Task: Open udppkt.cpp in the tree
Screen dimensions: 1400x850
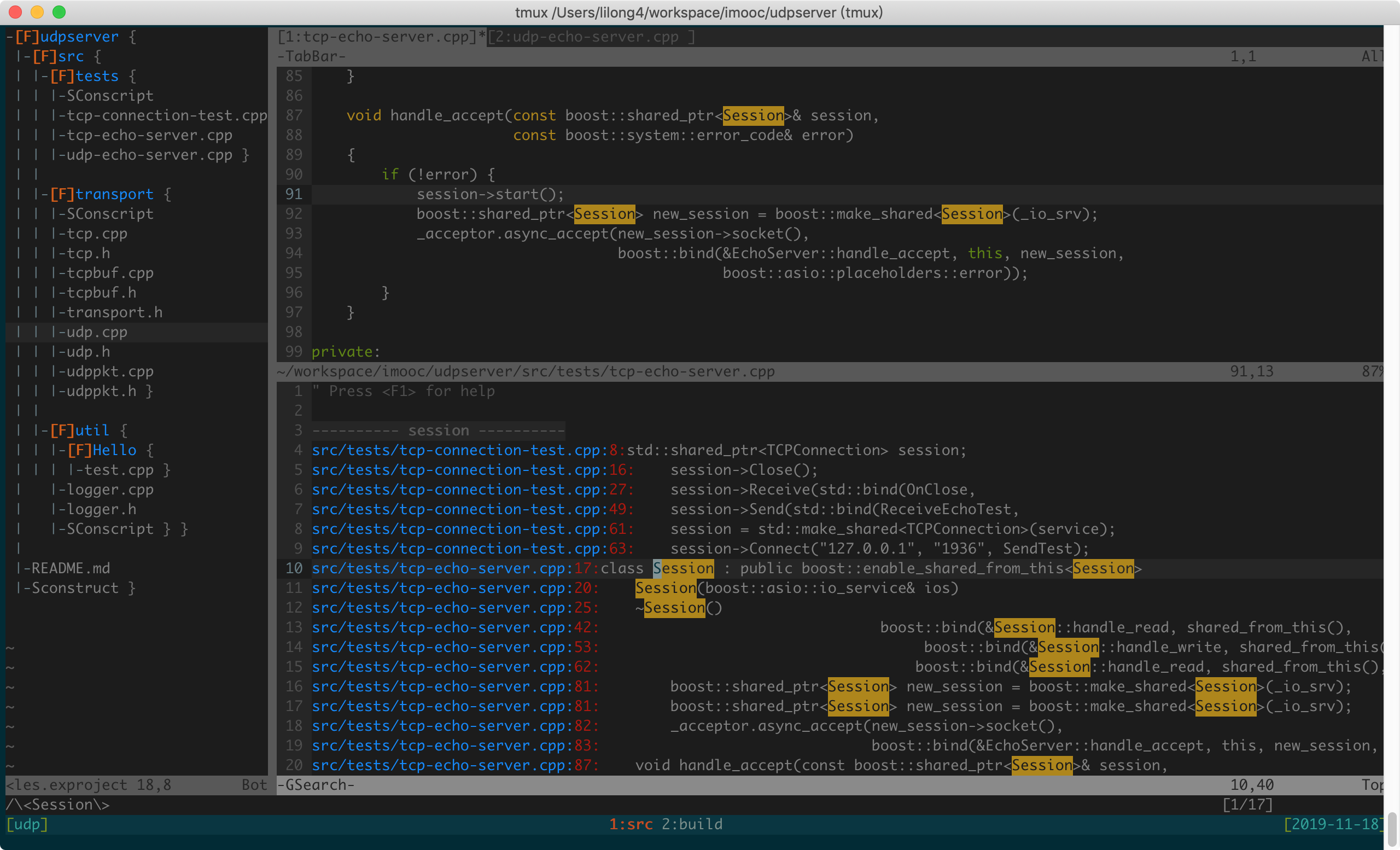Action: tap(110, 371)
